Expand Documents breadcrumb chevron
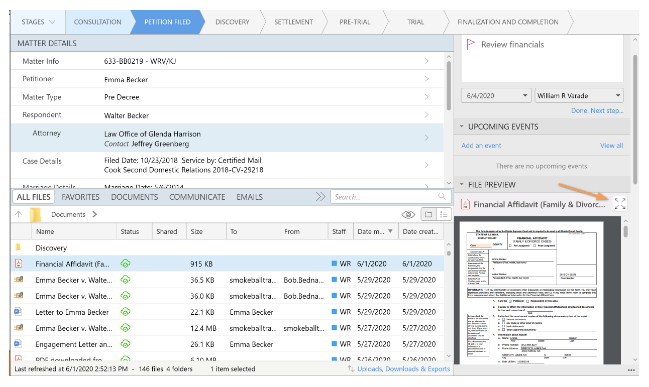The image size is (649, 387). 95,214
